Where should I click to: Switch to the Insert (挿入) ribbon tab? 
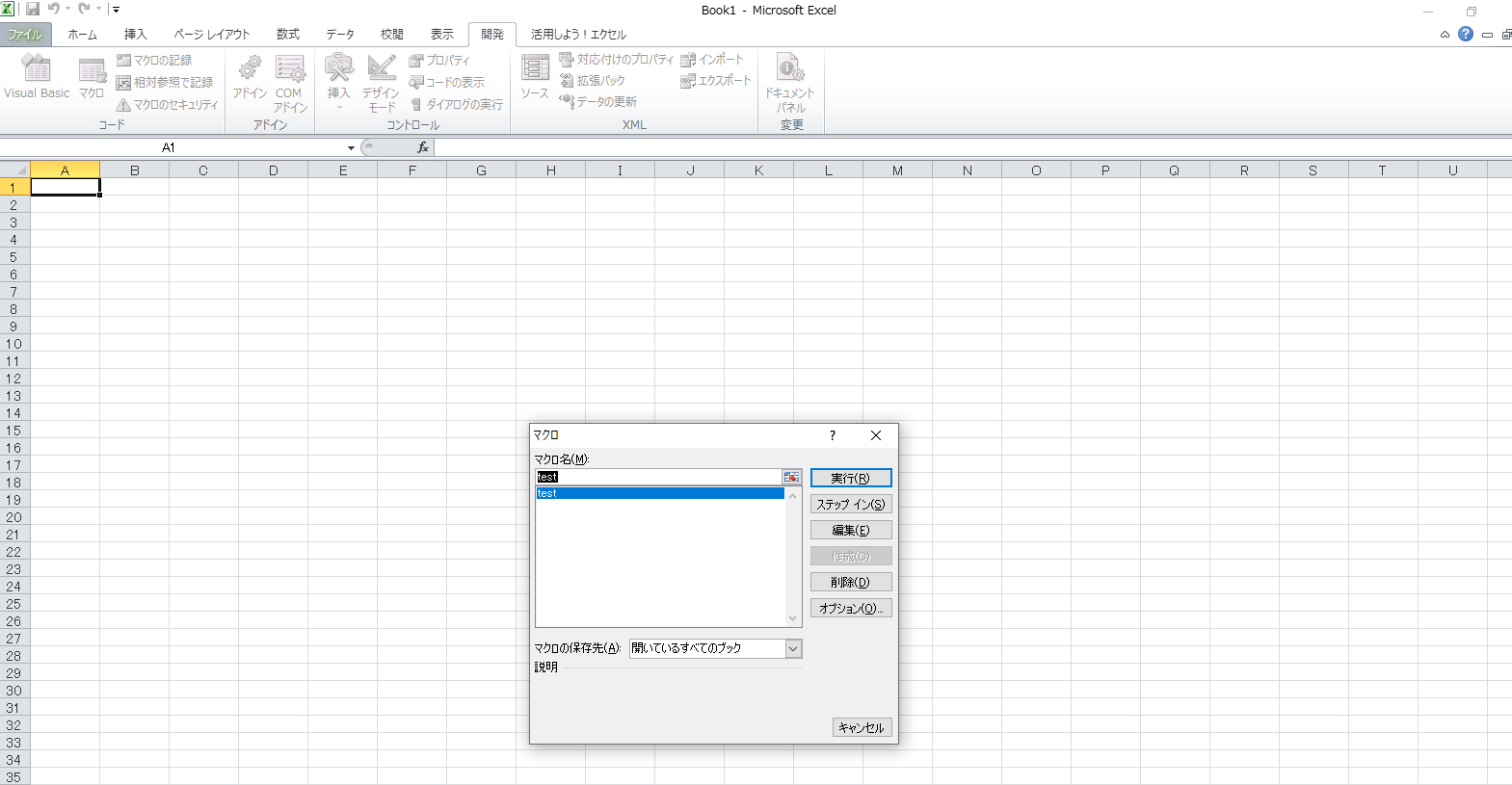135,35
